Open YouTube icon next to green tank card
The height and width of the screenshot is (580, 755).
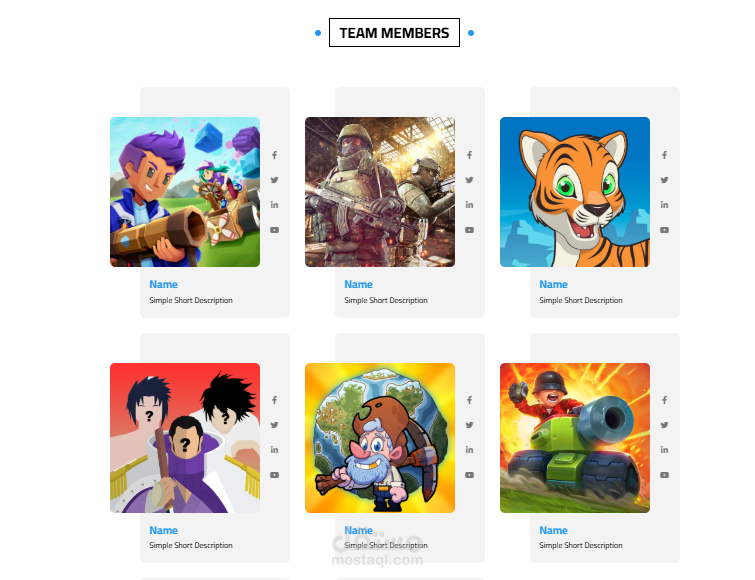tap(664, 475)
